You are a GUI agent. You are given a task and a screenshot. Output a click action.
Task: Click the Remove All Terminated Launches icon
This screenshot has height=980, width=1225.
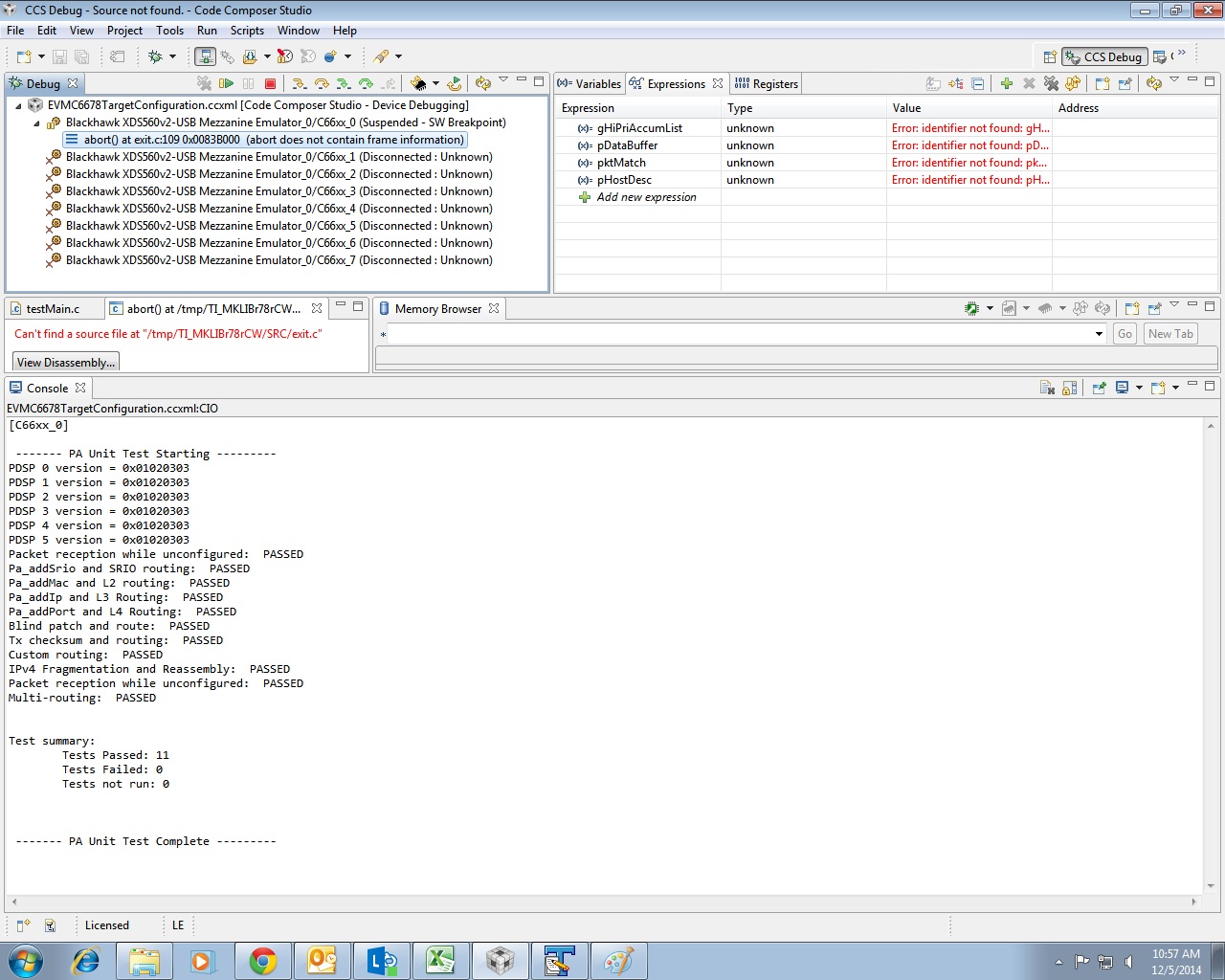coord(204,83)
